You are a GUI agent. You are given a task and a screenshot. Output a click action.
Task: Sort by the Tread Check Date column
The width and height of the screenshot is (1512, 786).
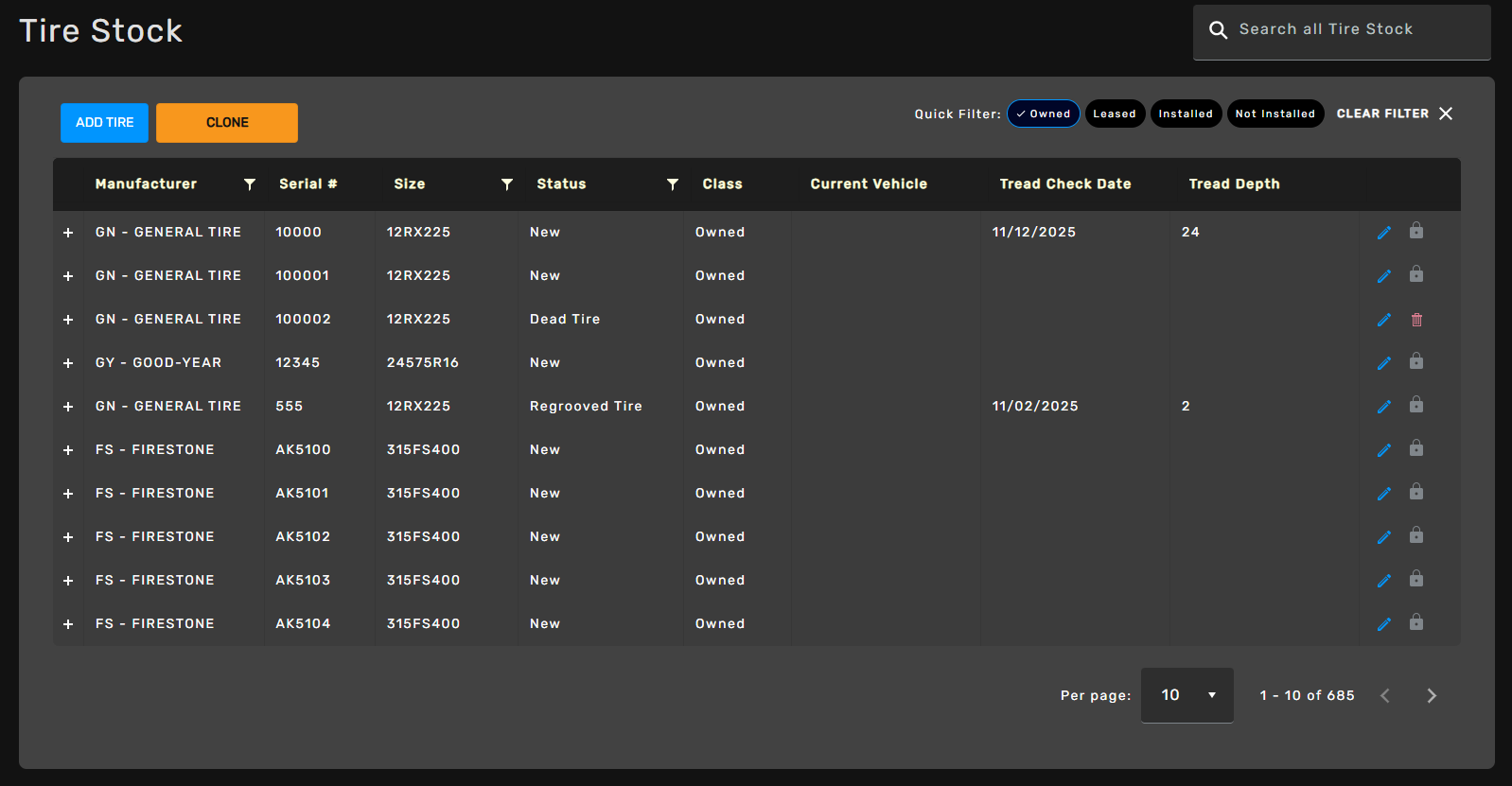1064,184
